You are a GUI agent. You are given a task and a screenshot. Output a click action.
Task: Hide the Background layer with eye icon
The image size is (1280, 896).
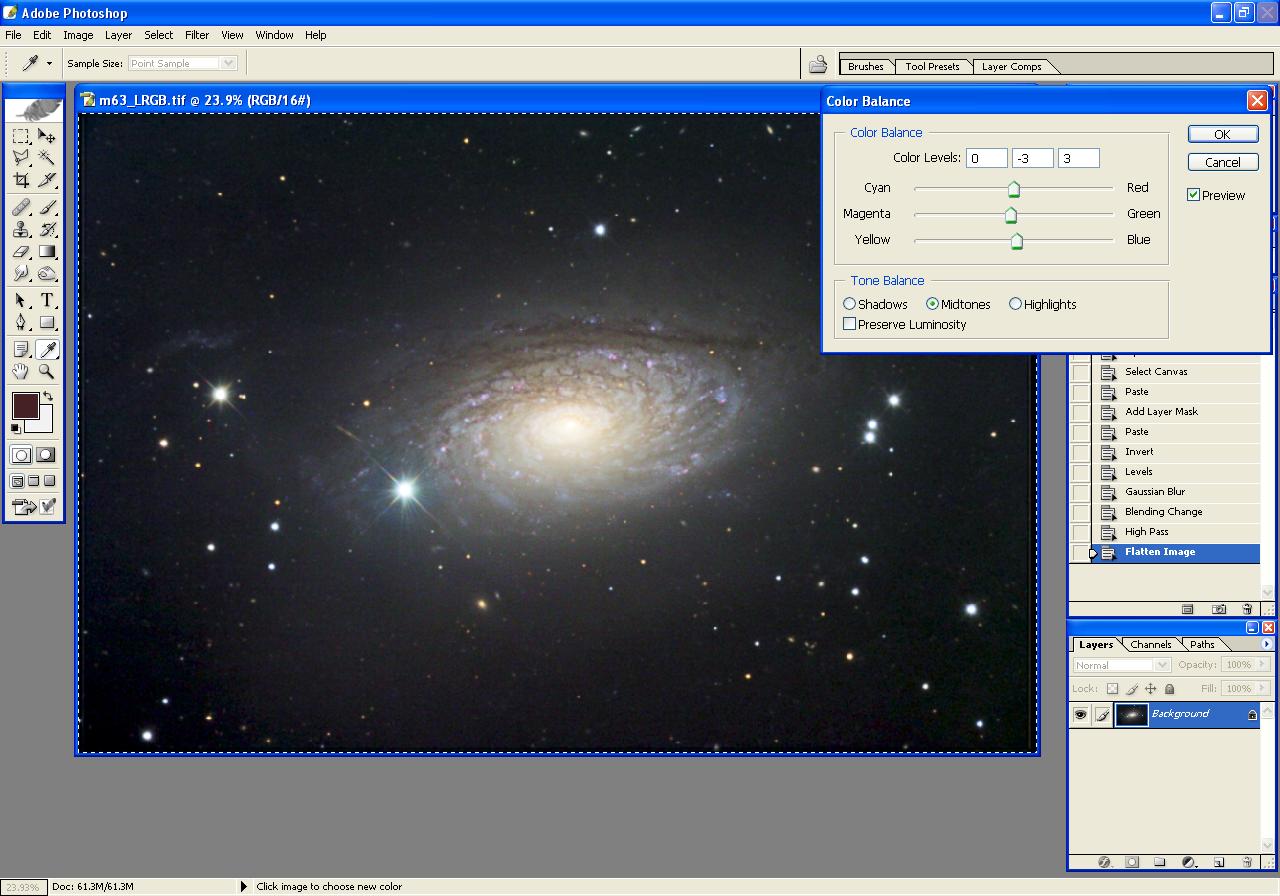point(1080,714)
